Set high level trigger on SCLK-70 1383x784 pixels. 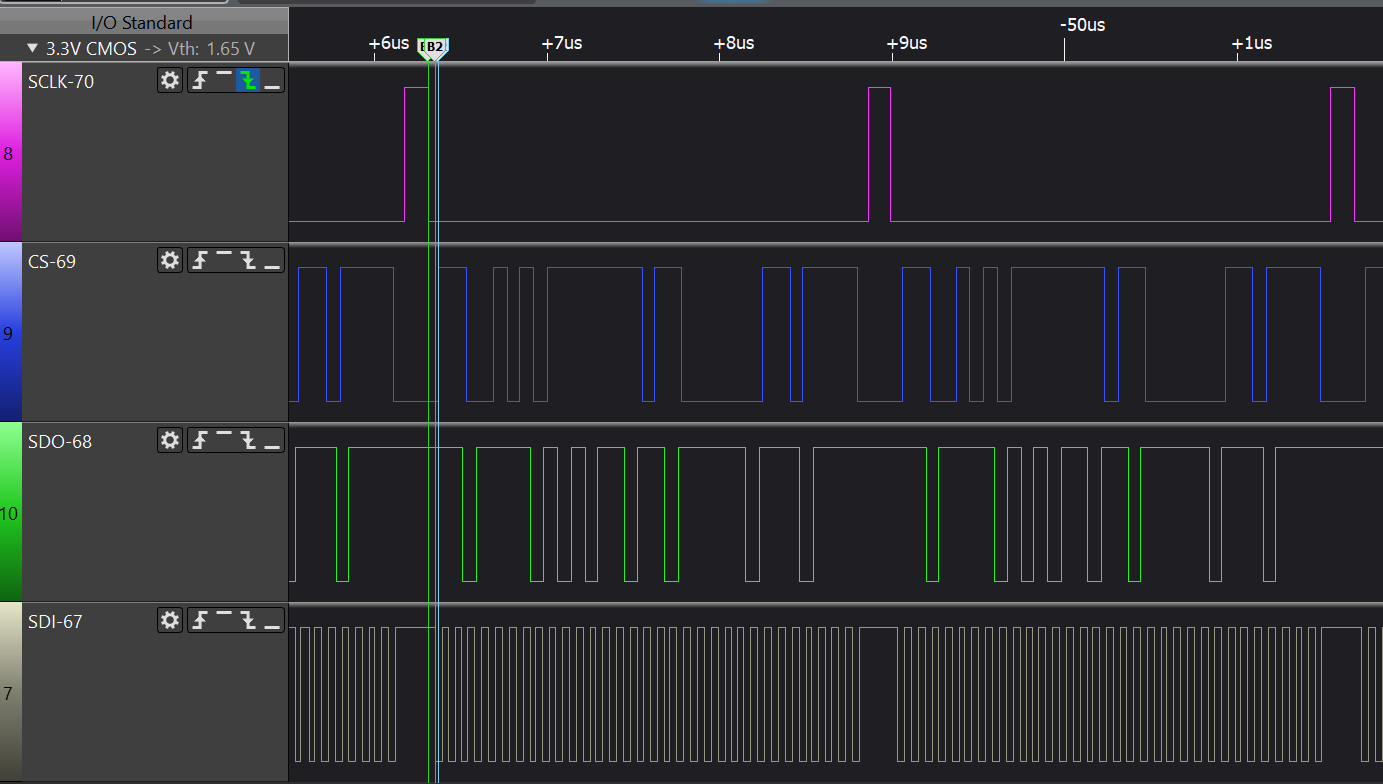tap(224, 81)
